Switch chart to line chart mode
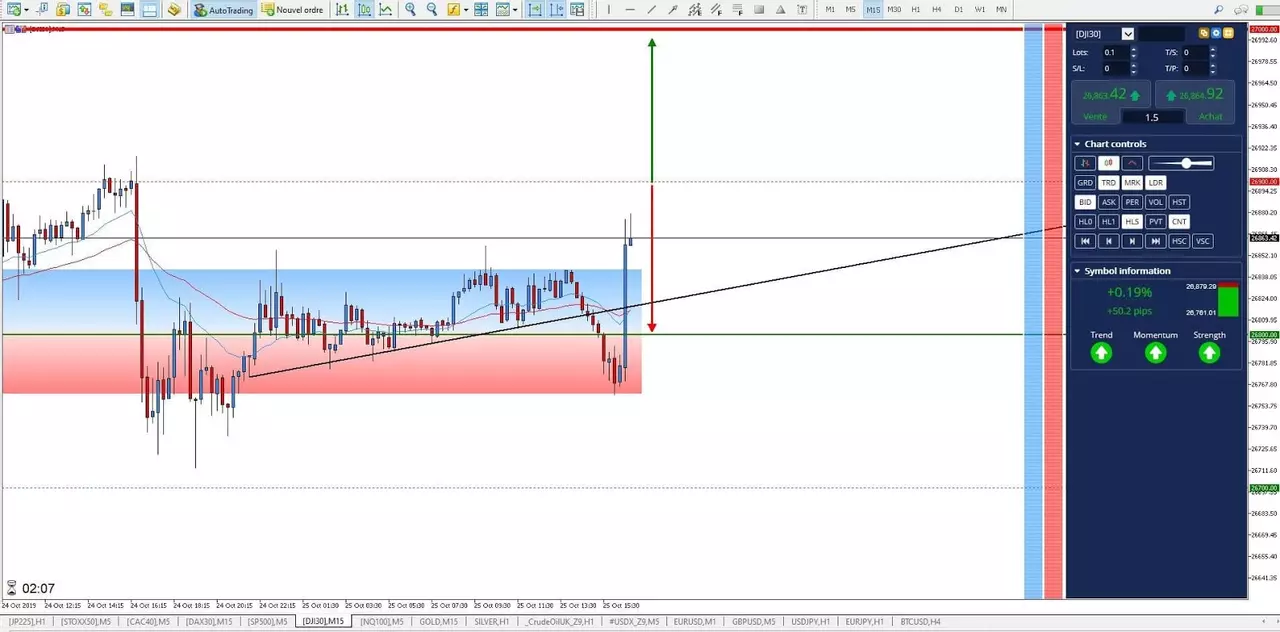The image size is (1280, 632). click(385, 9)
